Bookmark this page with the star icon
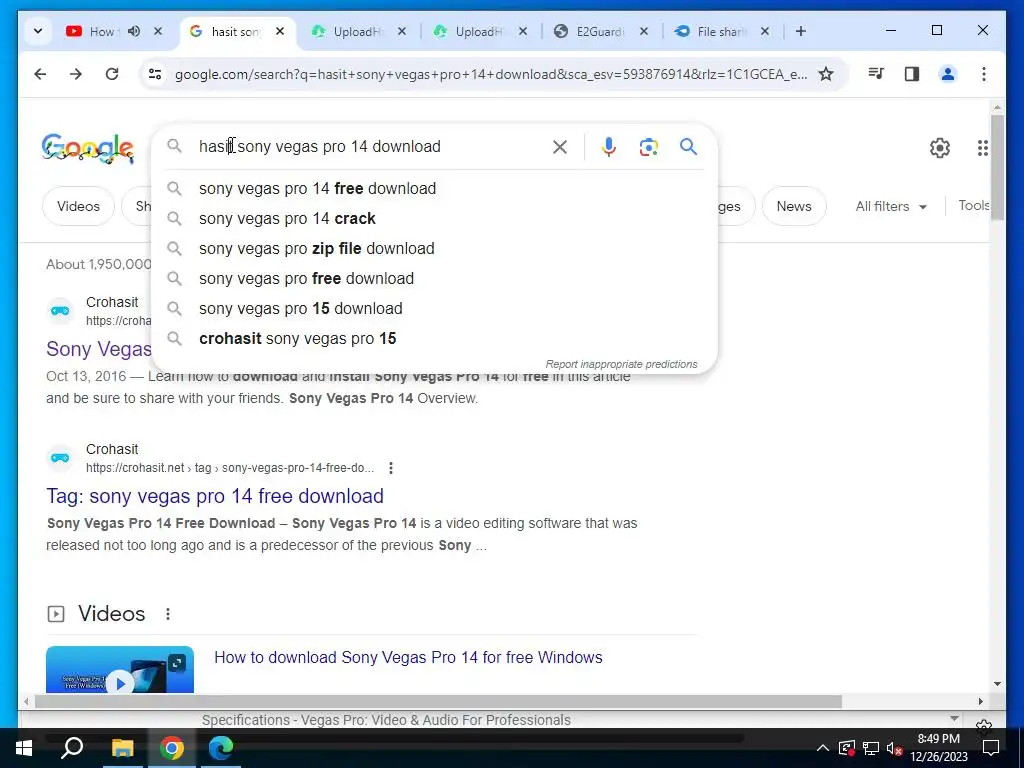The height and width of the screenshot is (768, 1024). pyautogui.click(x=825, y=74)
